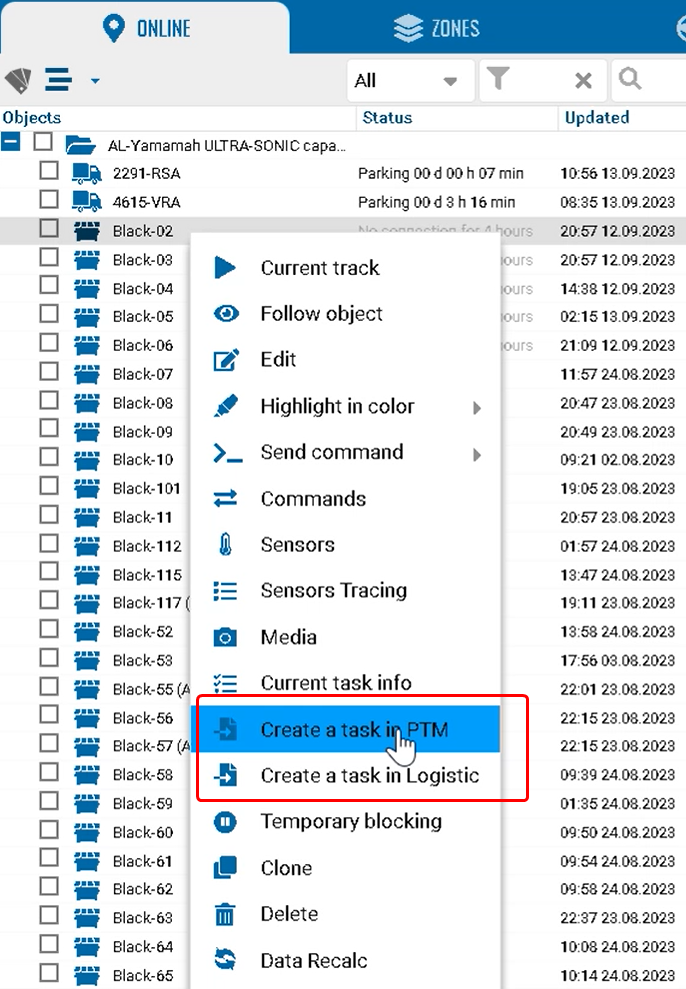Tick the checkbox next to Black-02
The width and height of the screenshot is (686, 989).
(x=49, y=230)
